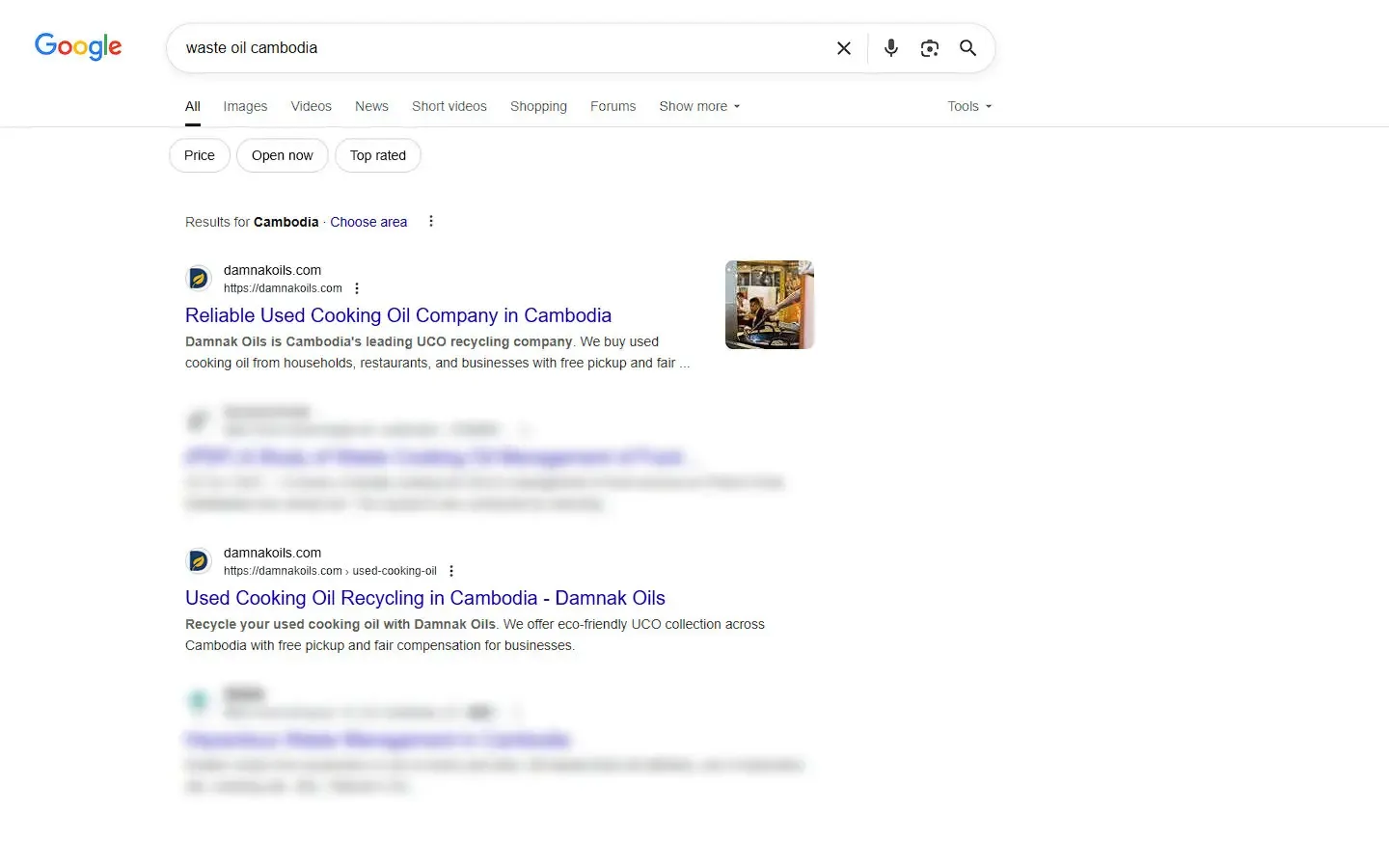Click the Google logo
The width and height of the screenshot is (1389, 868).
click(x=77, y=46)
